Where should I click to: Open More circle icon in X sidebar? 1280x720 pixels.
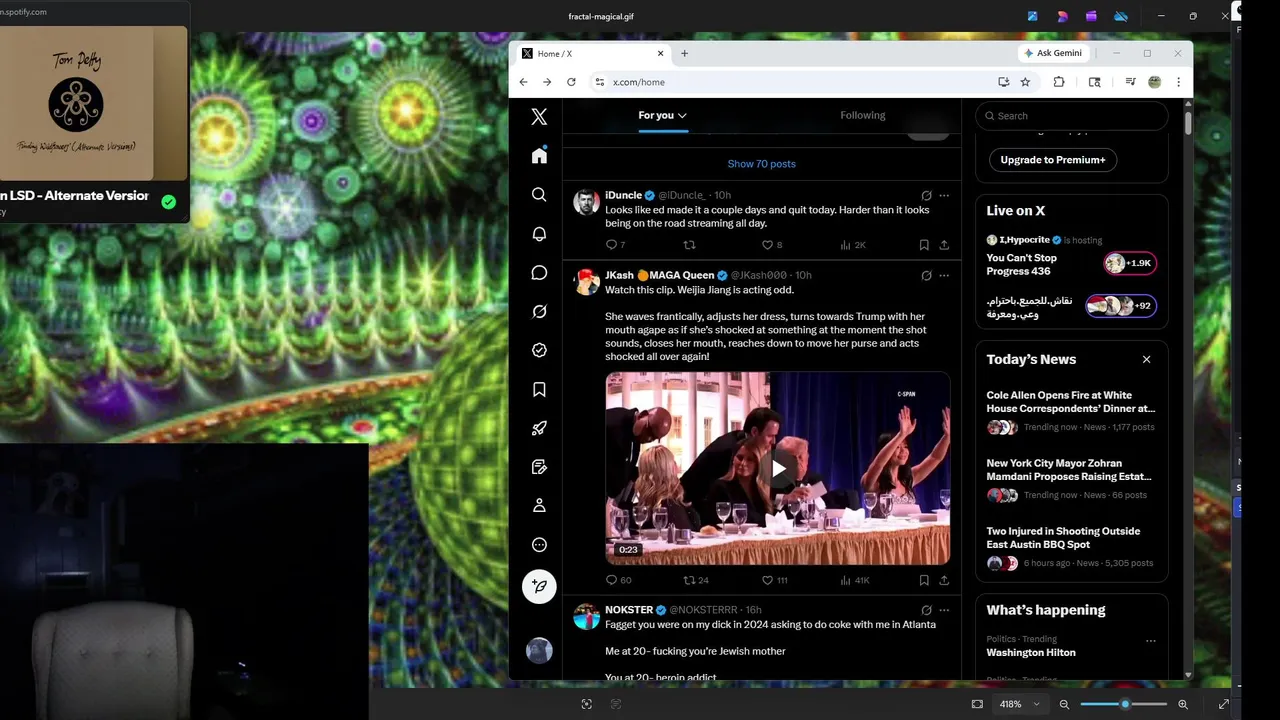[x=539, y=545]
